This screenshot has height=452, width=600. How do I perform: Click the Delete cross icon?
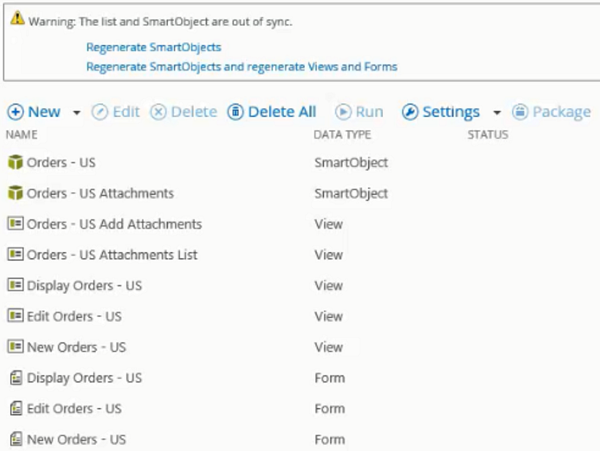158,112
